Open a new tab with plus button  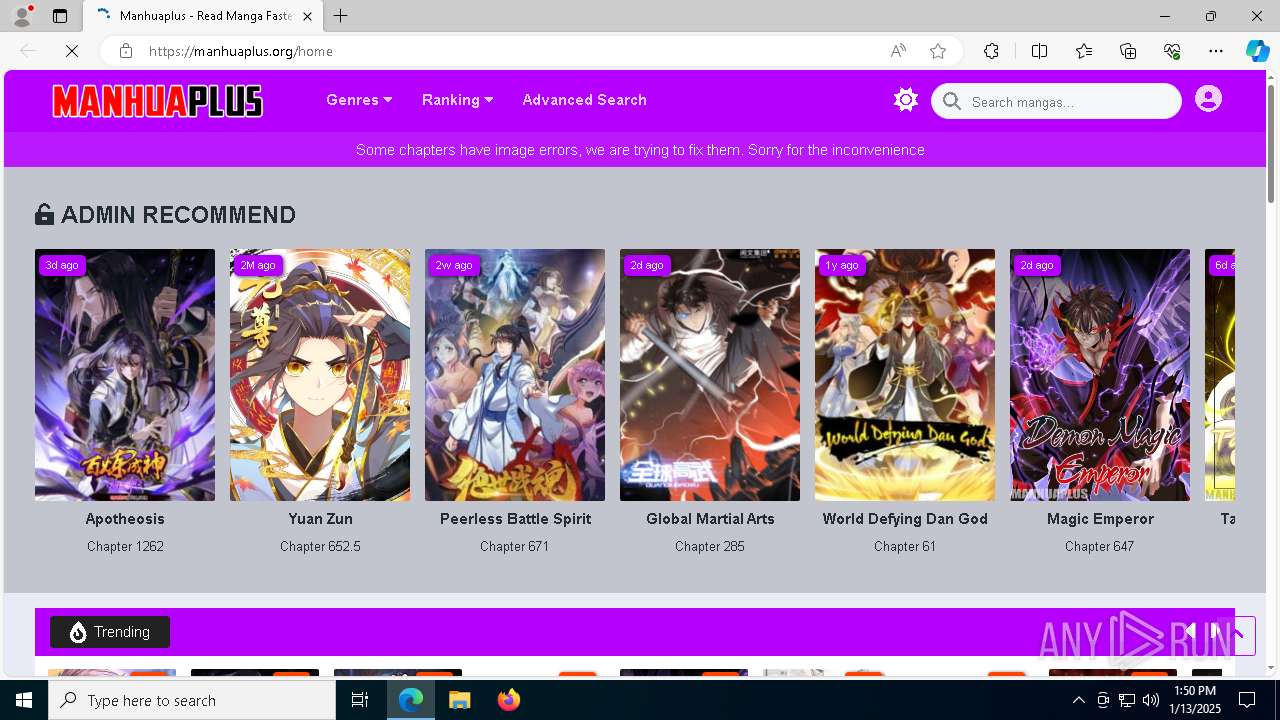click(x=341, y=16)
